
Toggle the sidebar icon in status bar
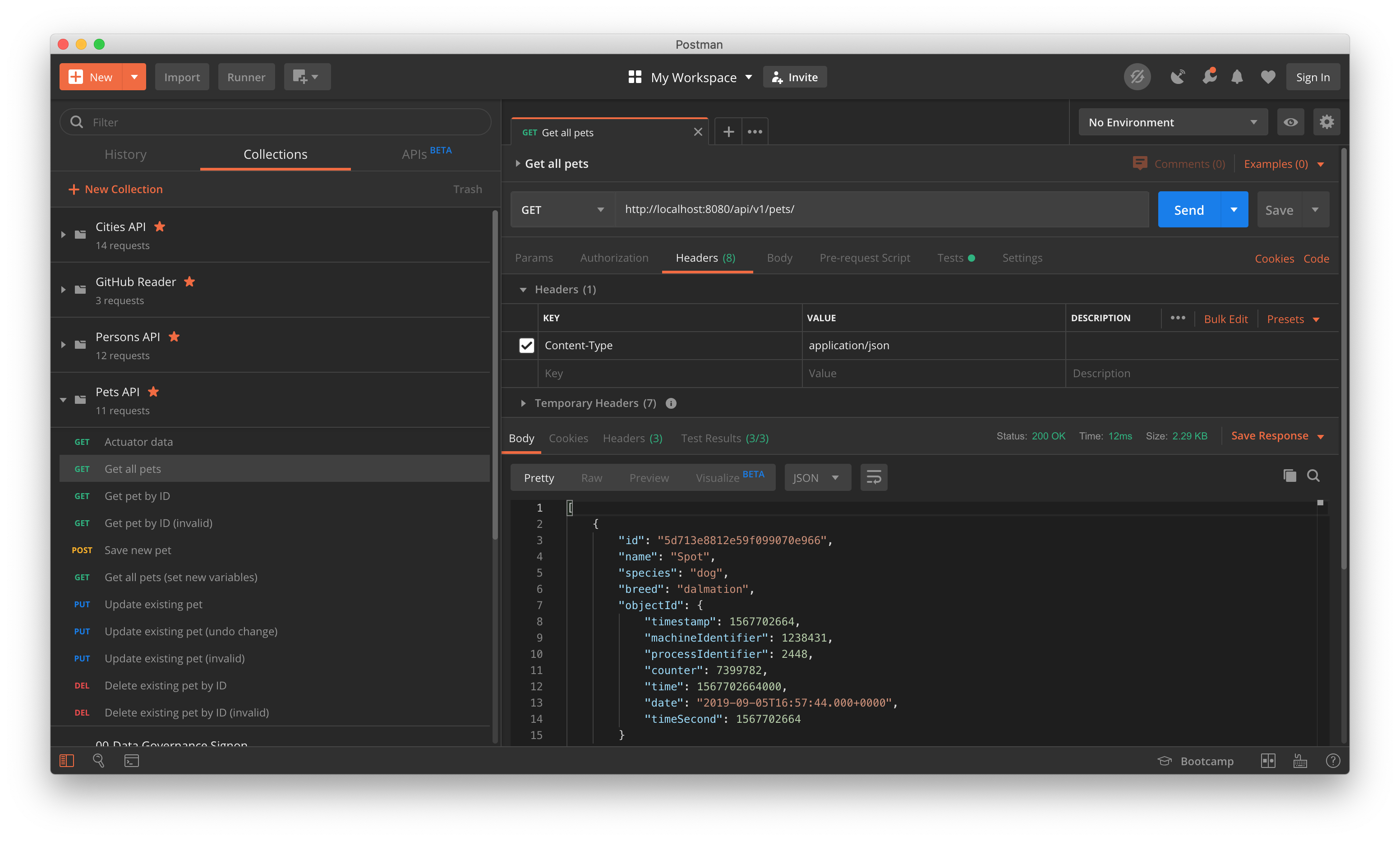(67, 761)
